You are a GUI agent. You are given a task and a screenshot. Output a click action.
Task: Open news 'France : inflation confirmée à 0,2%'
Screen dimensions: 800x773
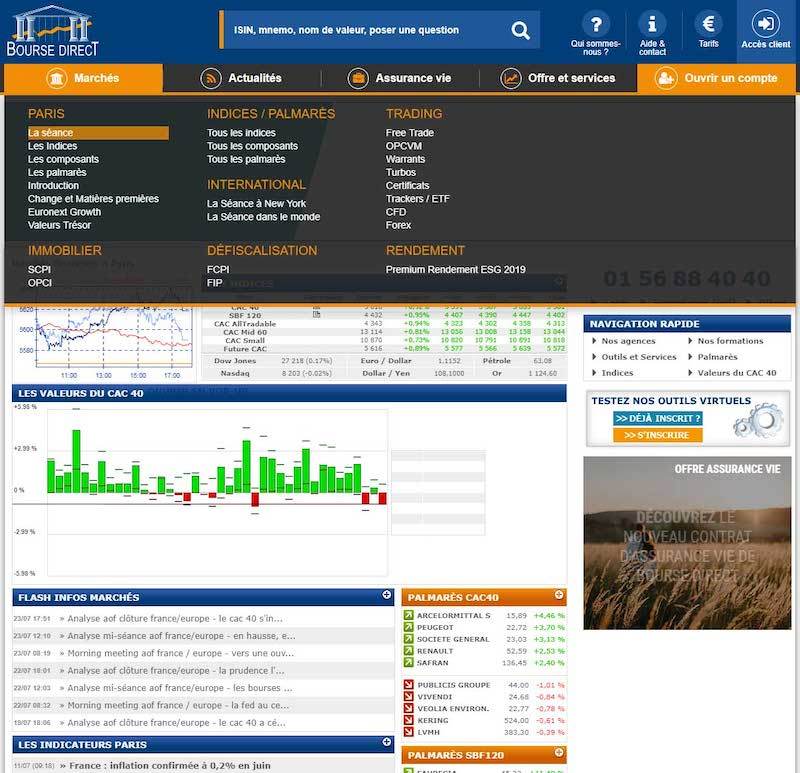[x=170, y=765]
